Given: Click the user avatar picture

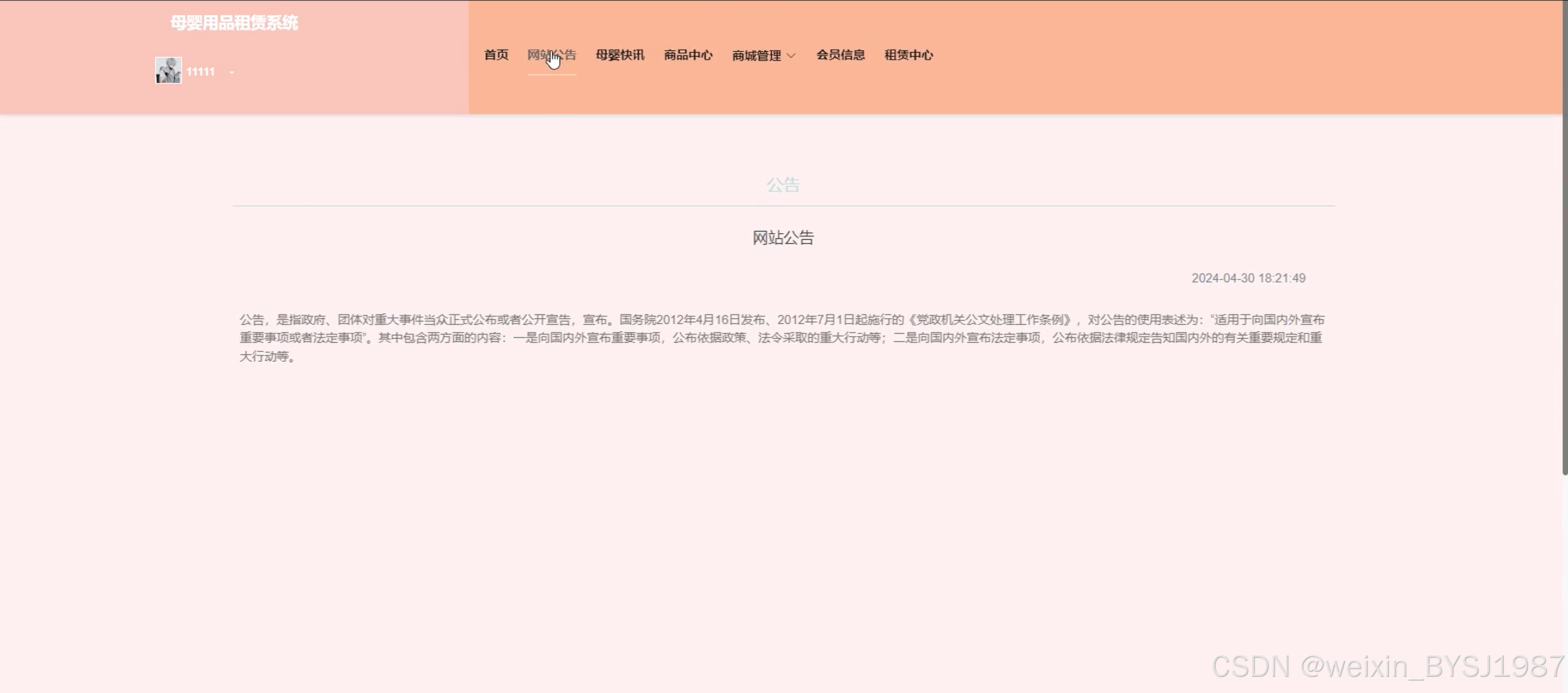Looking at the screenshot, I should [168, 71].
